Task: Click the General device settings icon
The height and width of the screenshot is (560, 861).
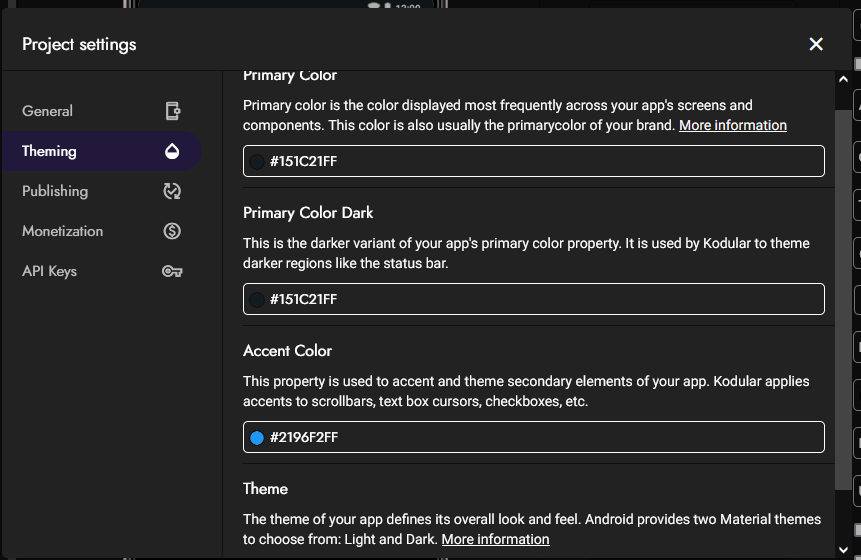Action: coord(172,111)
